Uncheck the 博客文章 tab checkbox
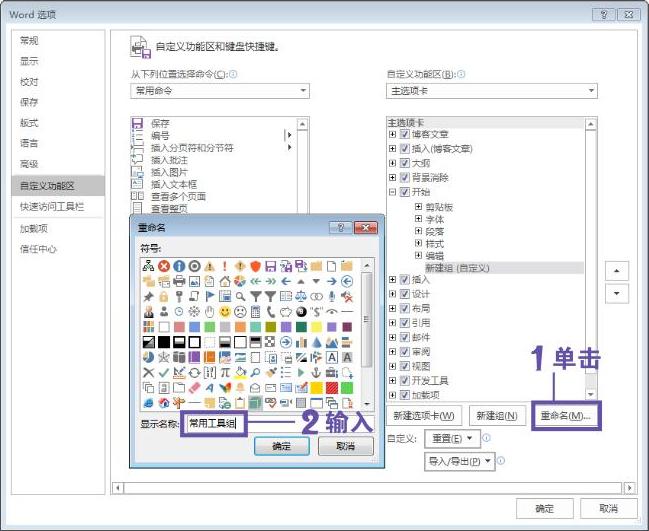 pyautogui.click(x=405, y=134)
